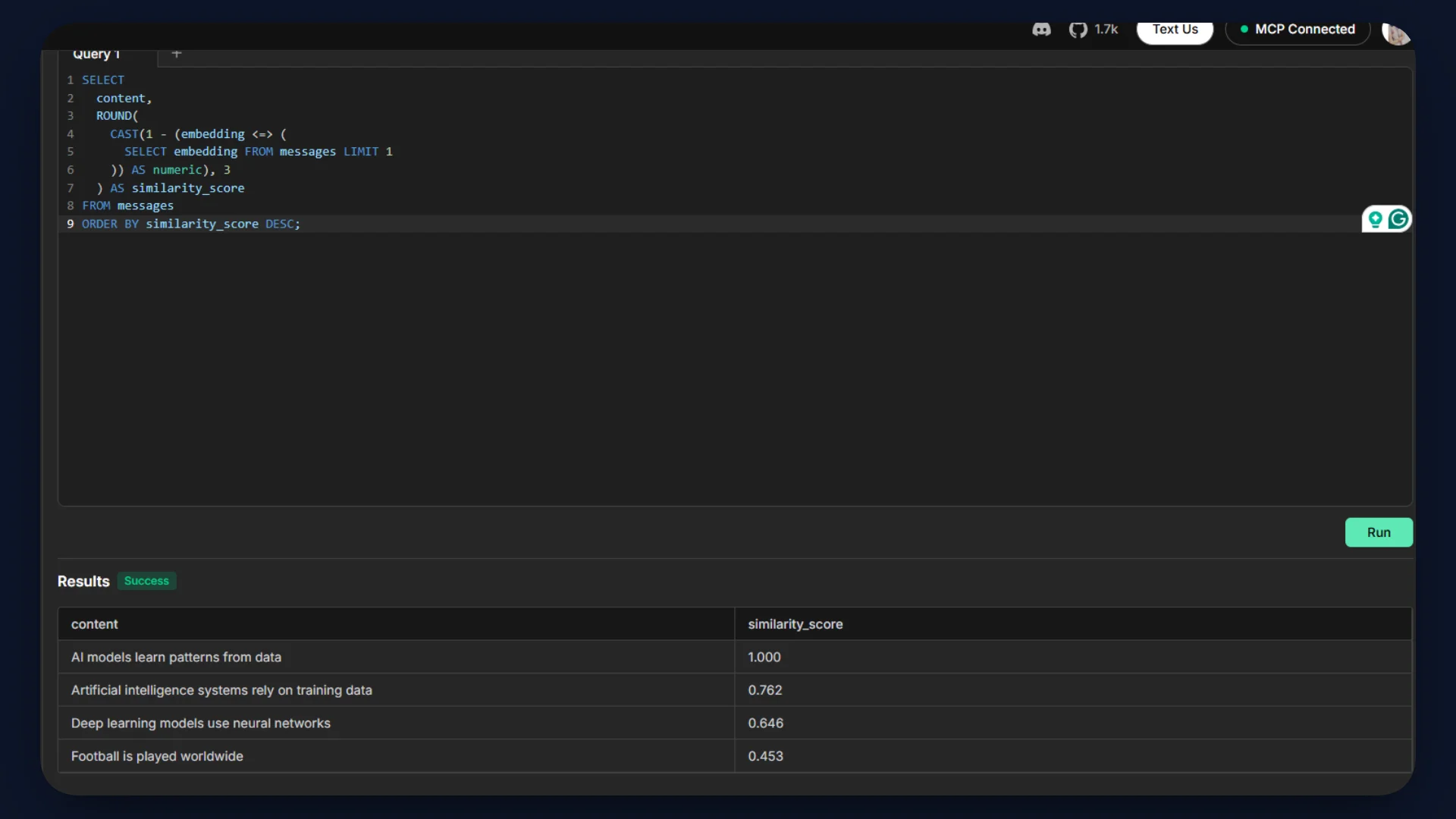Select the 'Football is played worldwide' row
This screenshot has width=1456, height=819.
pos(157,756)
